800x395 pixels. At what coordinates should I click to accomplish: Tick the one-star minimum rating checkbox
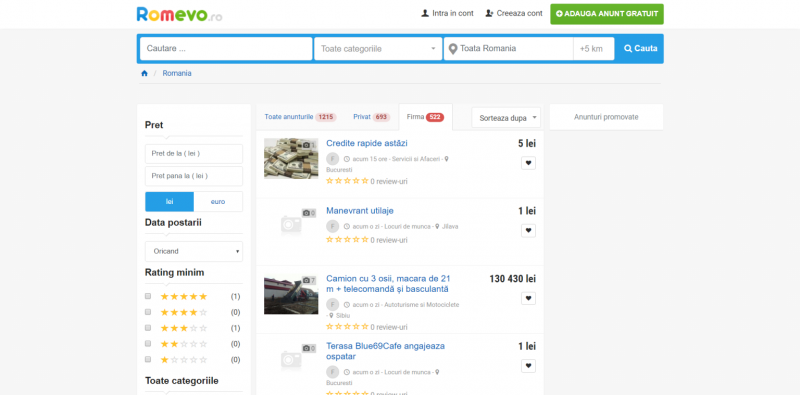coord(148,359)
